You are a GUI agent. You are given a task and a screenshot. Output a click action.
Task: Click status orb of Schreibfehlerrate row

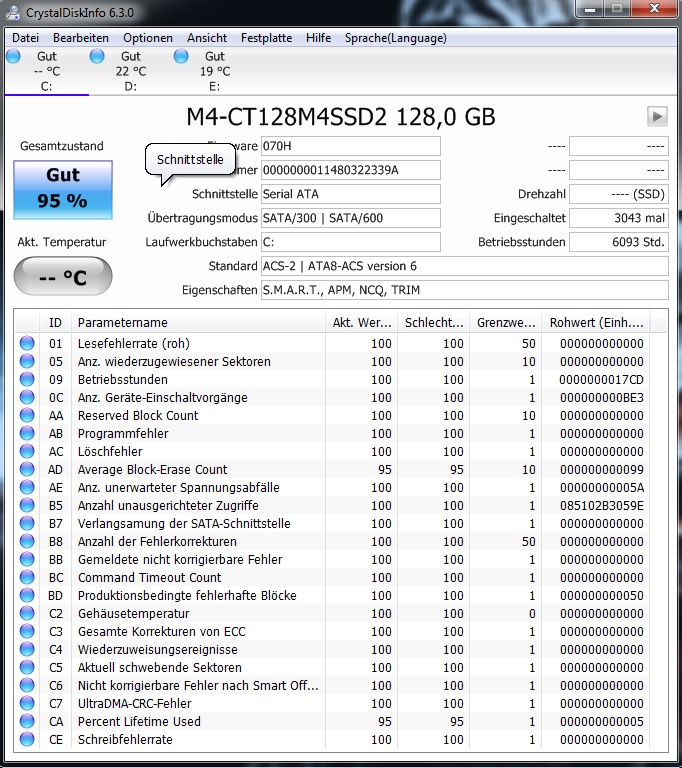[27, 740]
